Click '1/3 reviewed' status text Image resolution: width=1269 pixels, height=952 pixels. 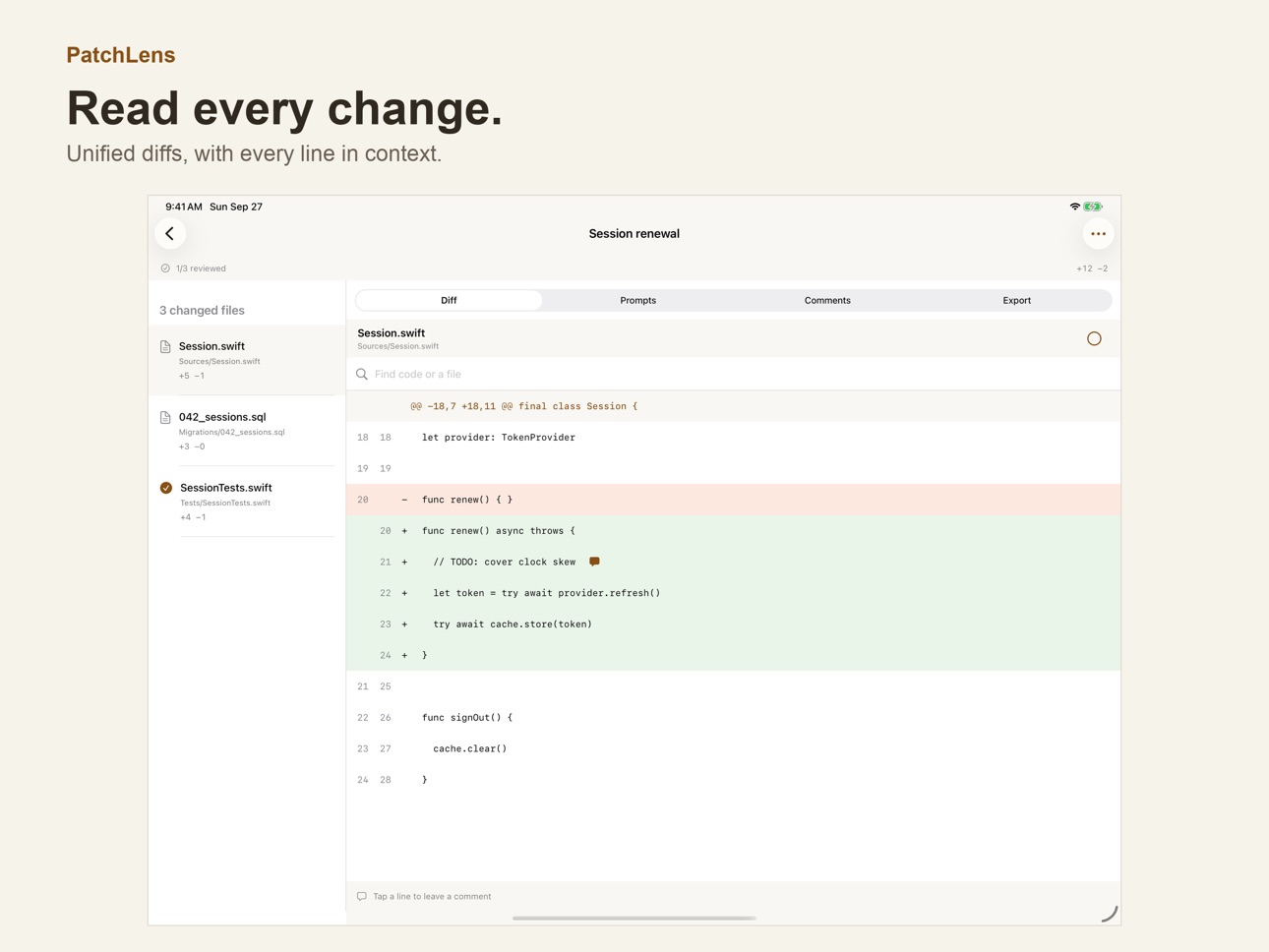pyautogui.click(x=201, y=268)
